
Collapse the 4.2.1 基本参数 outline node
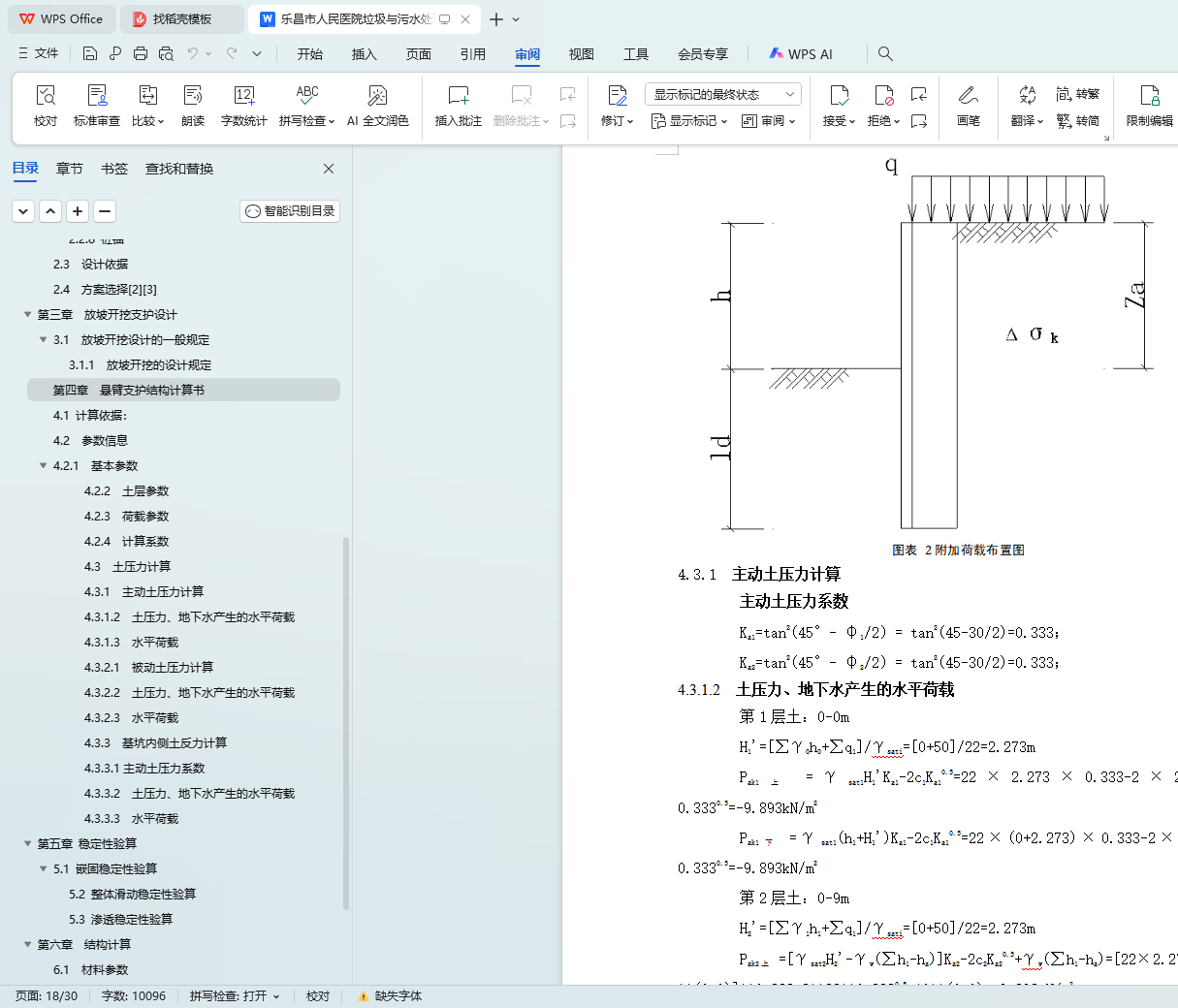[44, 465]
